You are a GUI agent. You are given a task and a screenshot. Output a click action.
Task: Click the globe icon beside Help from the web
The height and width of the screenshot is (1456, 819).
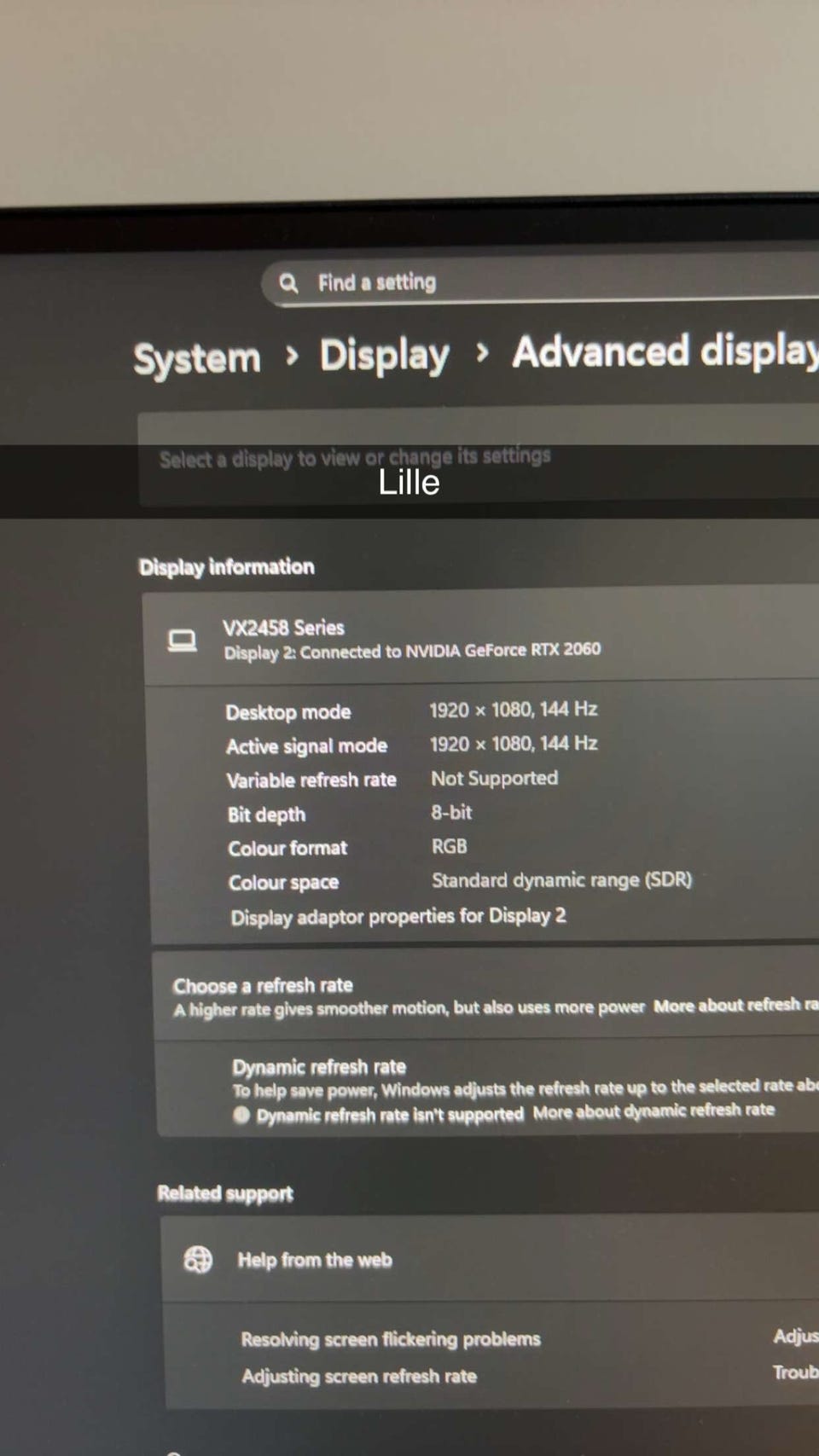coord(198,1259)
